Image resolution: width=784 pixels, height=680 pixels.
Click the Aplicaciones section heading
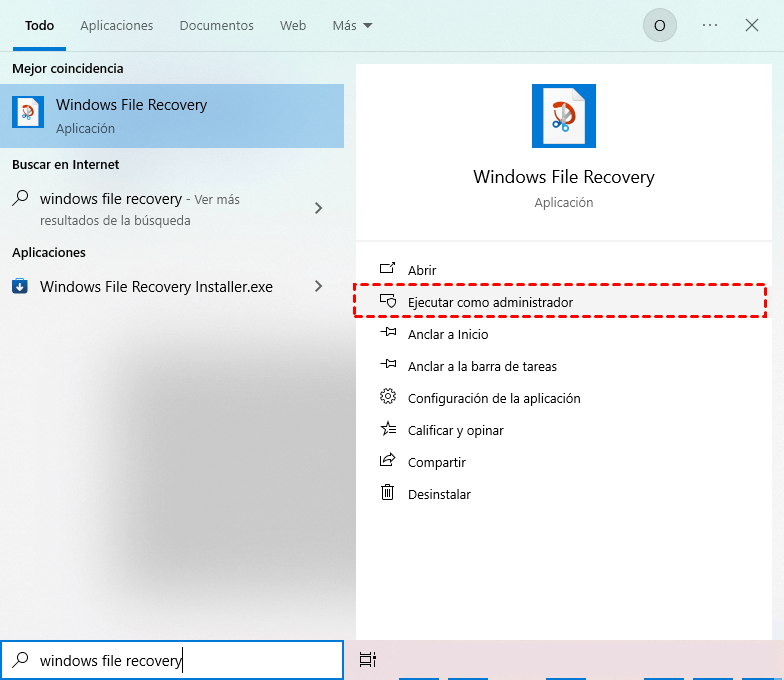point(49,252)
